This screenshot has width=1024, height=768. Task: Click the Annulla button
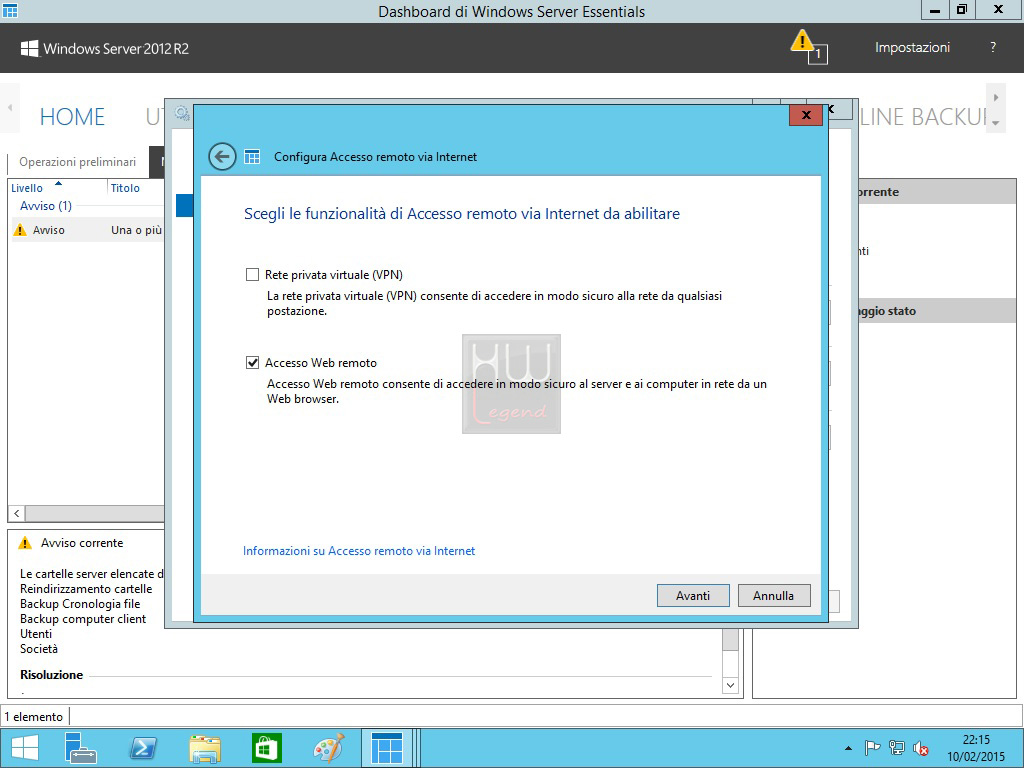[x=774, y=596]
